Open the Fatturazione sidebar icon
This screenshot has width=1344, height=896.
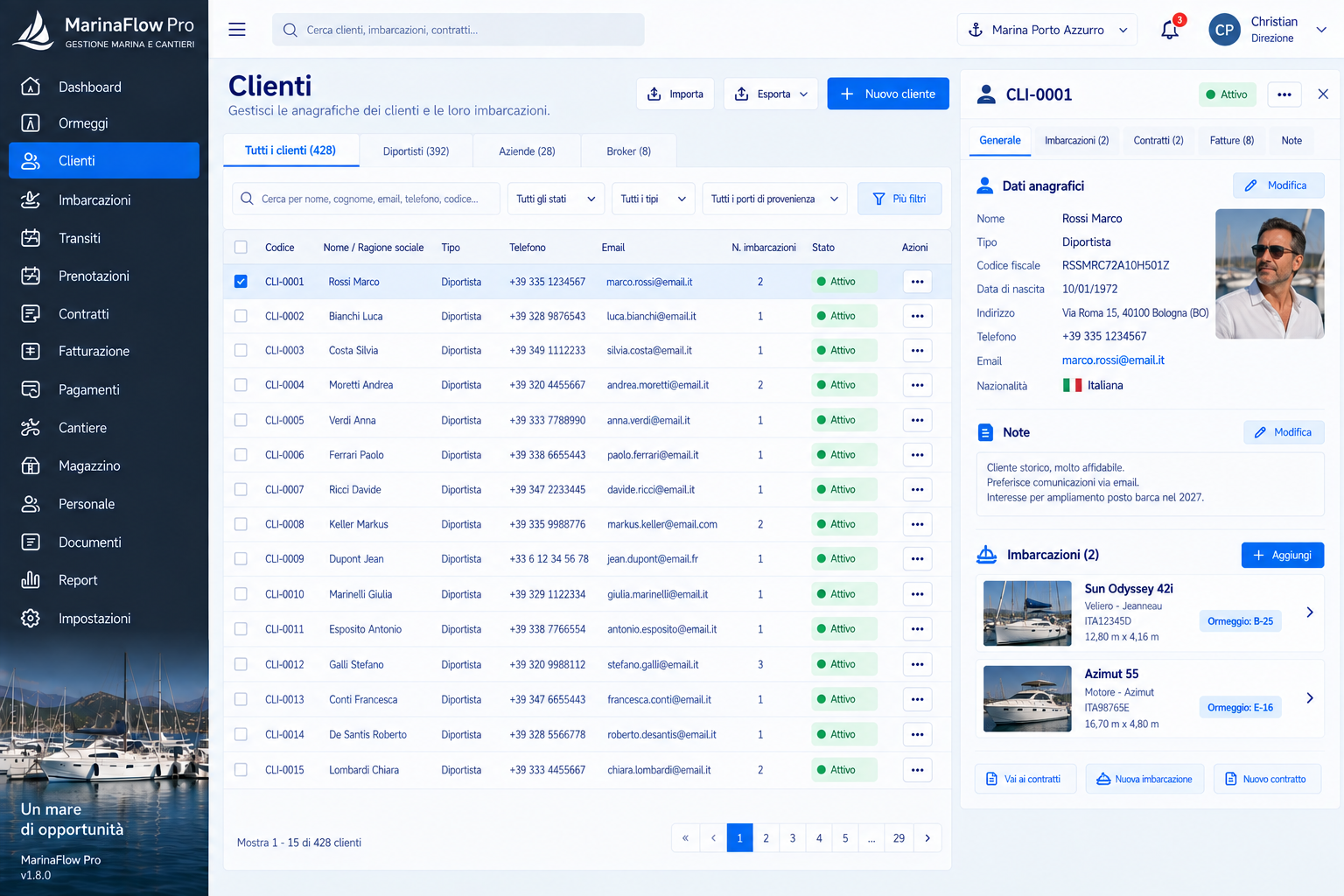[31, 351]
